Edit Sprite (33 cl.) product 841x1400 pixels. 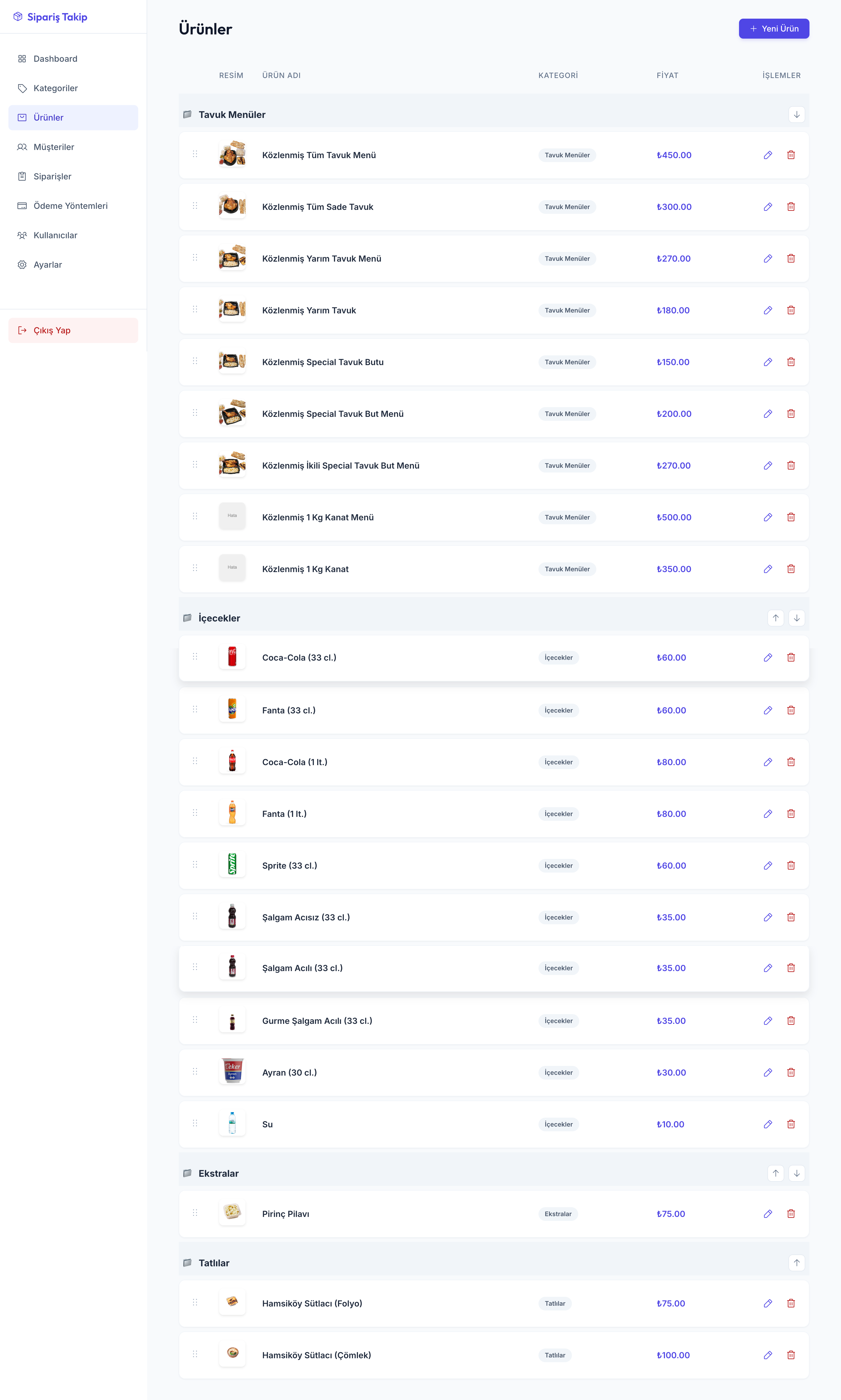click(x=768, y=865)
